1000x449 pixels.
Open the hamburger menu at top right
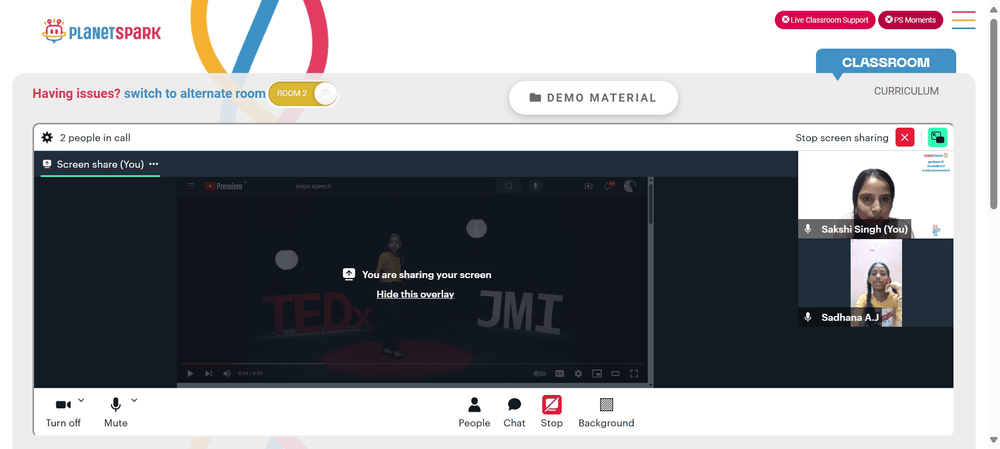(963, 20)
